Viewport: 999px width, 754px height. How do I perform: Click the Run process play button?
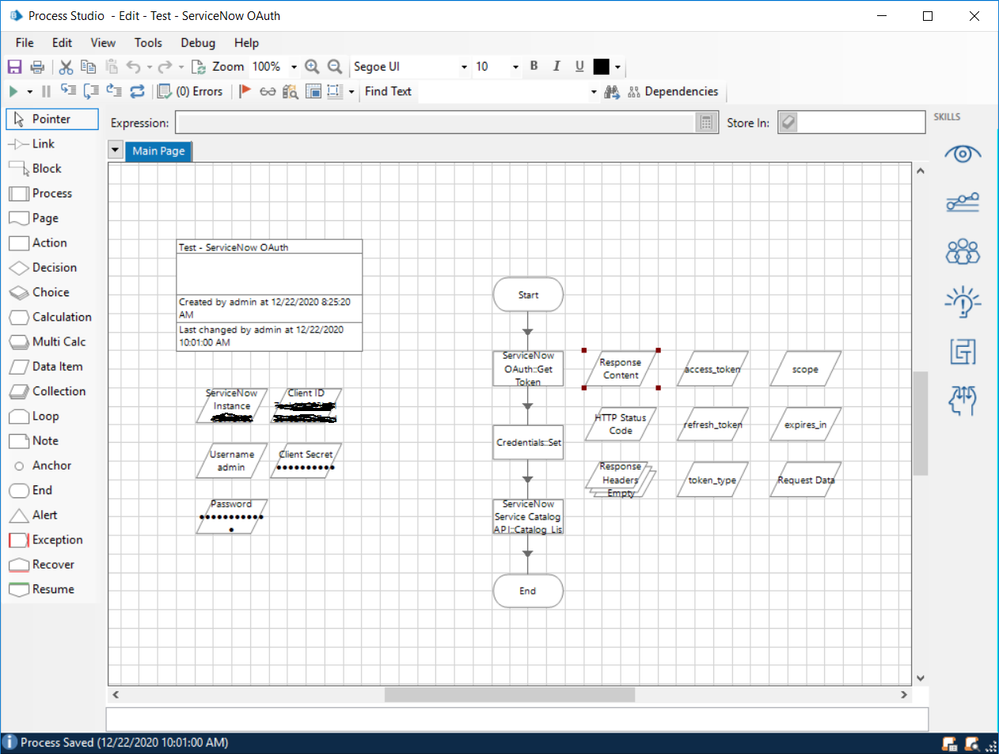pyautogui.click(x=14, y=92)
